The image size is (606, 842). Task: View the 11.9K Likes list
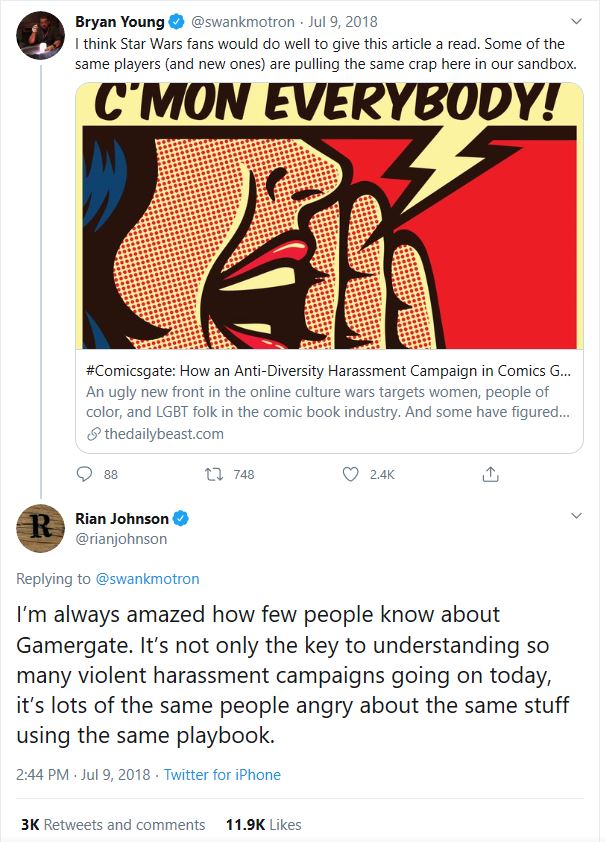(263, 825)
